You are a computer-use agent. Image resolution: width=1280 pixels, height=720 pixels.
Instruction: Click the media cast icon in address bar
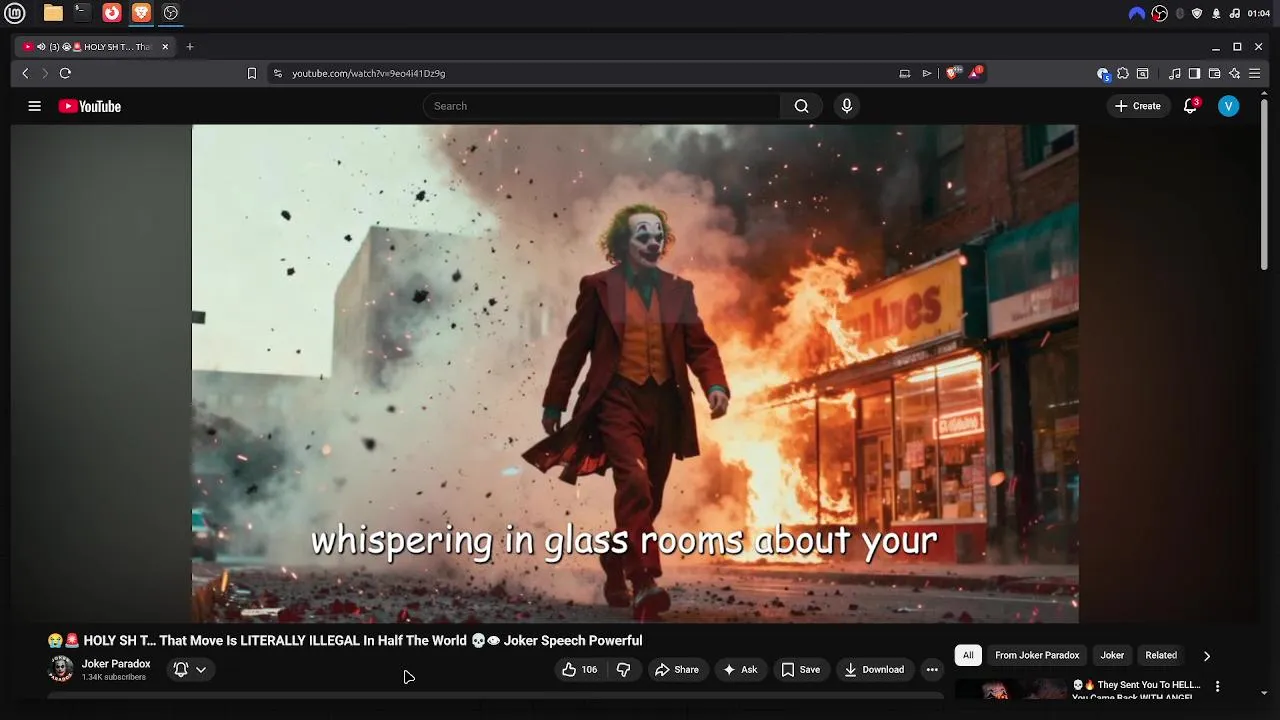pos(904,73)
